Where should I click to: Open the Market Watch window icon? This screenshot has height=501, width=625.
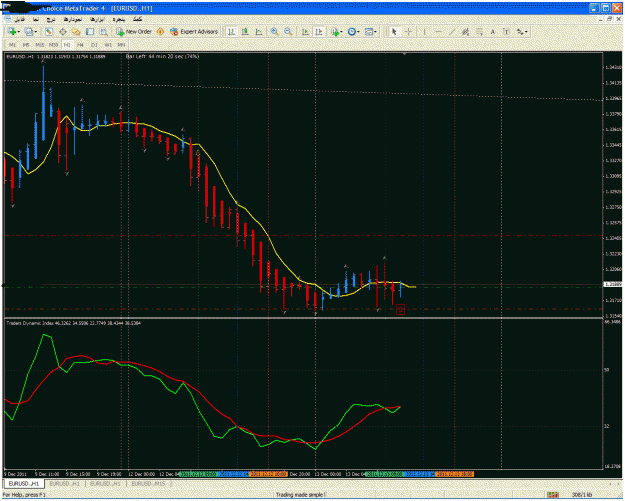49,32
